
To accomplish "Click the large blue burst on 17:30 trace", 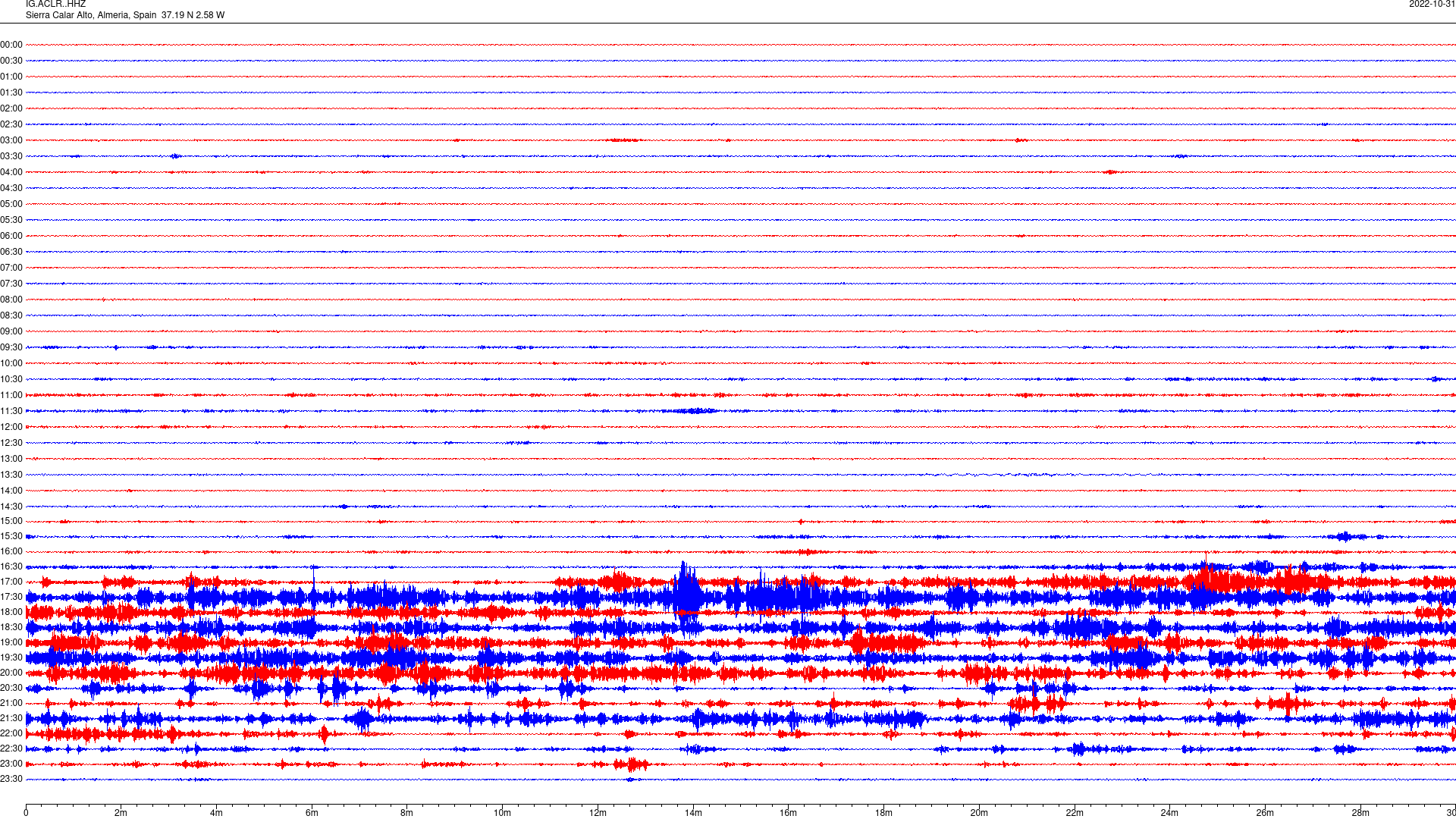I will pyautogui.click(x=687, y=596).
